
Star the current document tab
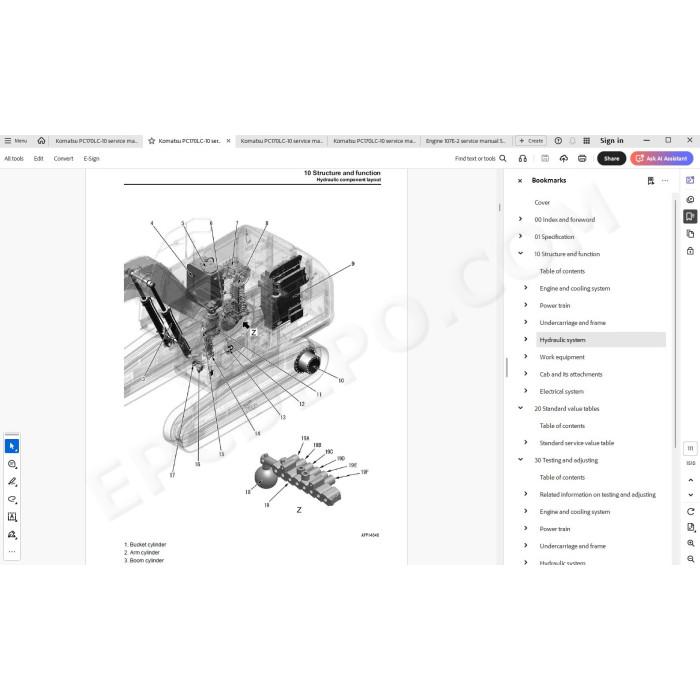(x=151, y=141)
